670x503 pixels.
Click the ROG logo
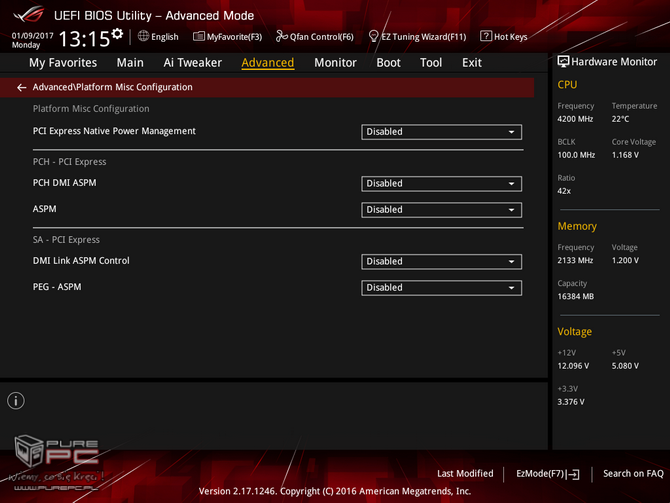(x=28, y=15)
